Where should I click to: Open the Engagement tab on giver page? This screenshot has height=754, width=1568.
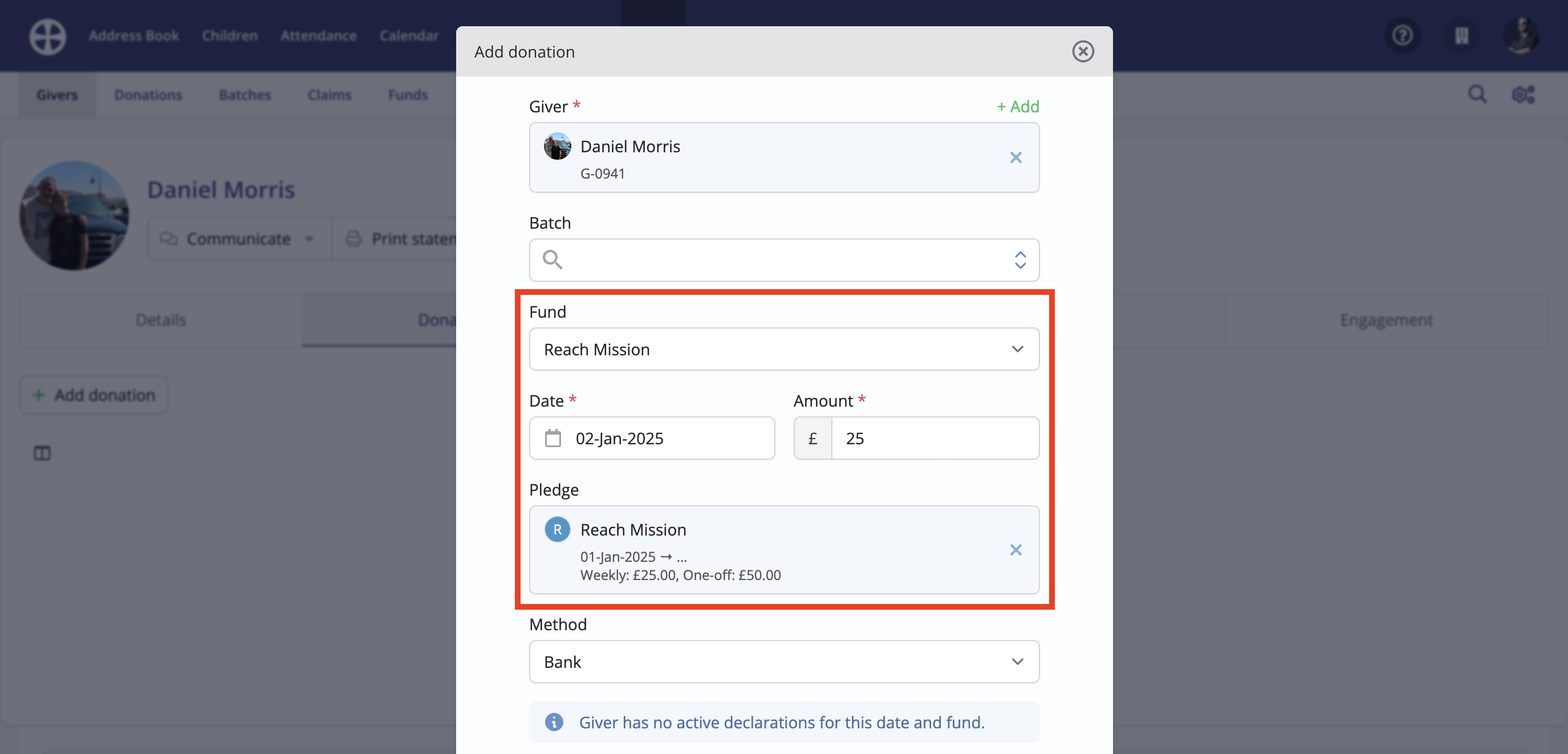point(1386,321)
